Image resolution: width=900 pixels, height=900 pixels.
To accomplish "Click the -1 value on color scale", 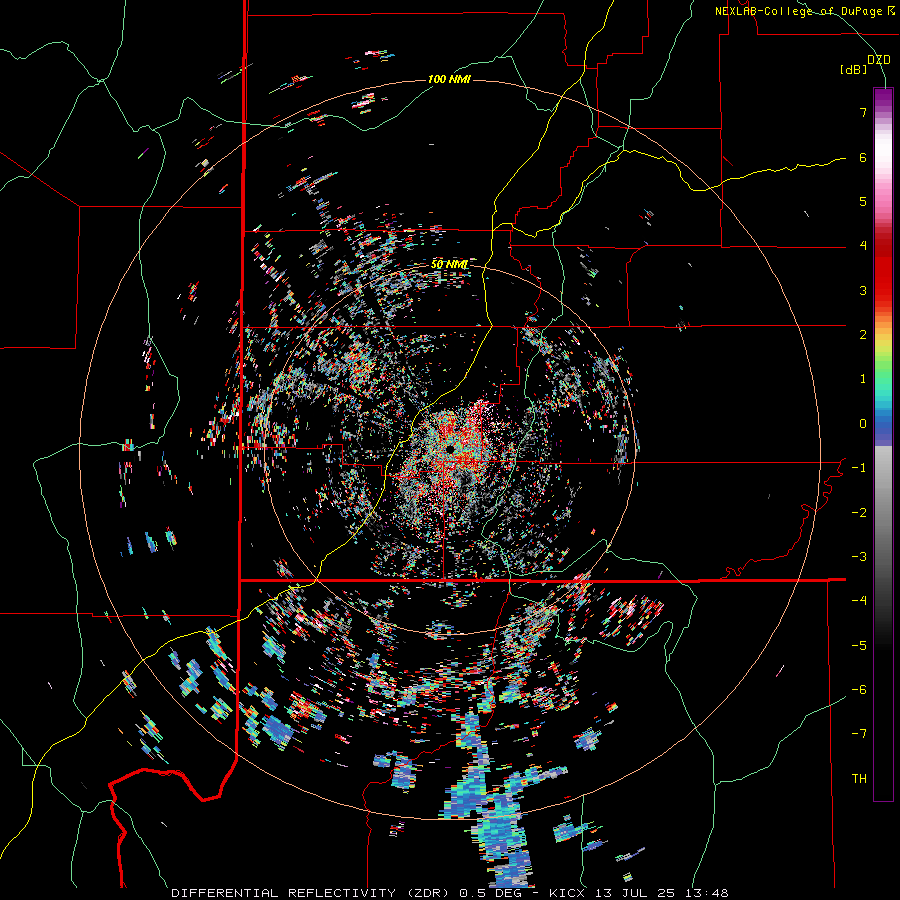I will pyautogui.click(x=859, y=468).
